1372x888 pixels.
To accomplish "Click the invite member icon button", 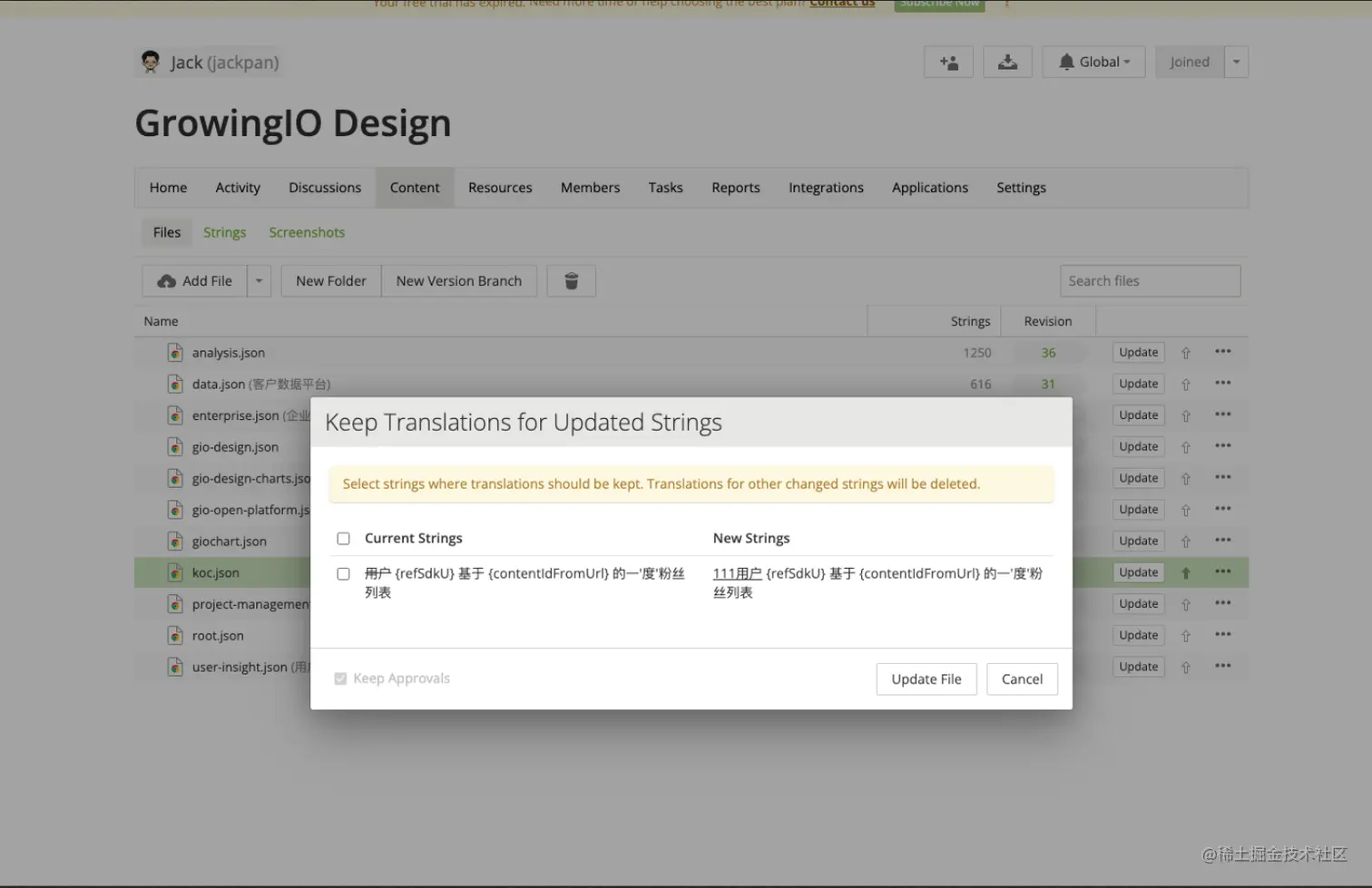I will coord(948,62).
